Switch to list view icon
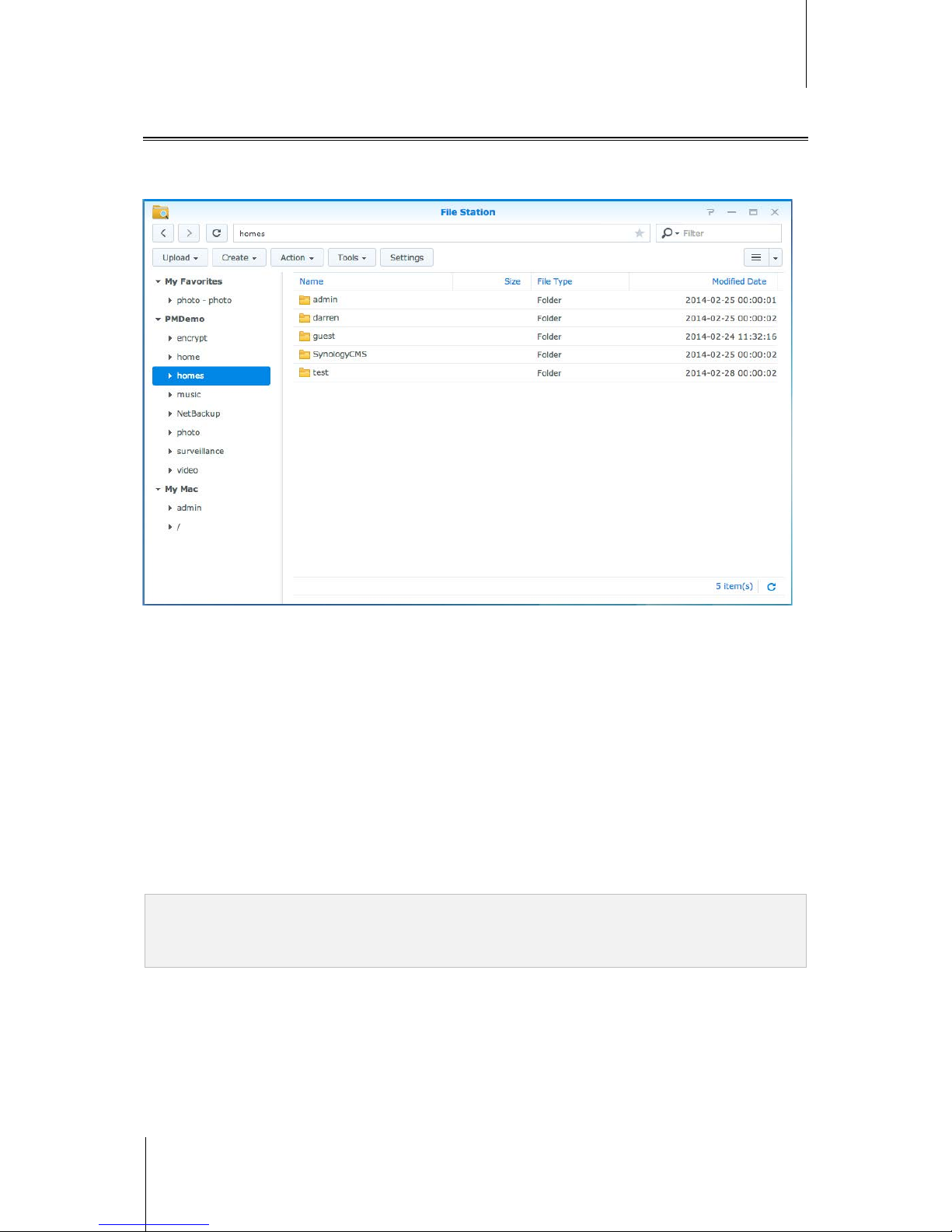The image size is (952, 1232). click(x=756, y=257)
